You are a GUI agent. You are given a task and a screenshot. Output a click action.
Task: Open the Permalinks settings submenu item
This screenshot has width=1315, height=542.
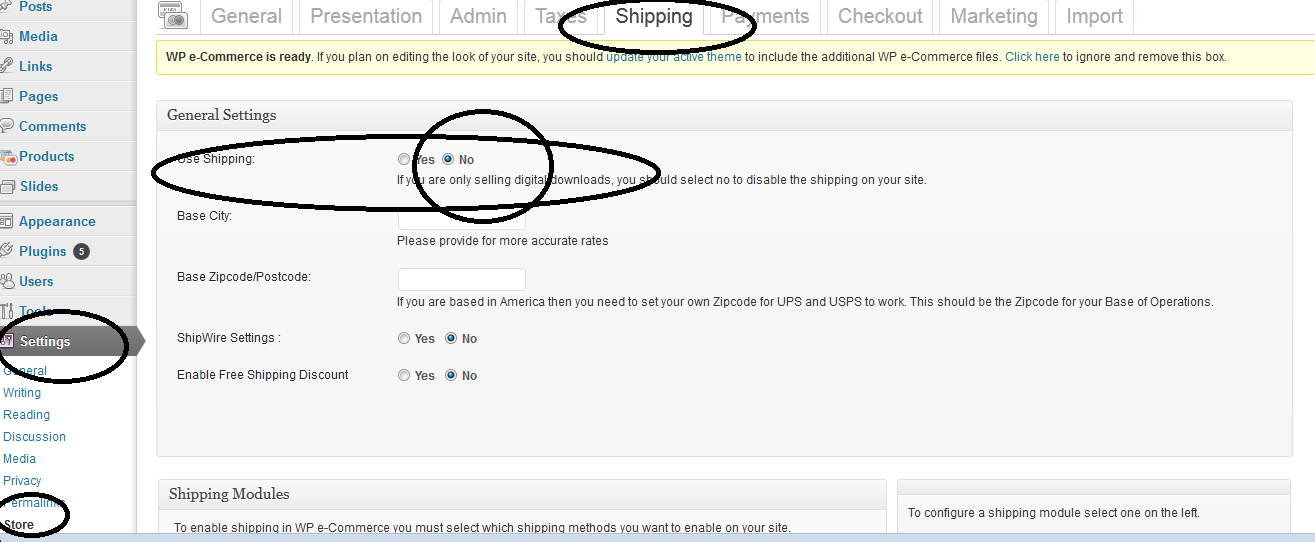click(34, 503)
